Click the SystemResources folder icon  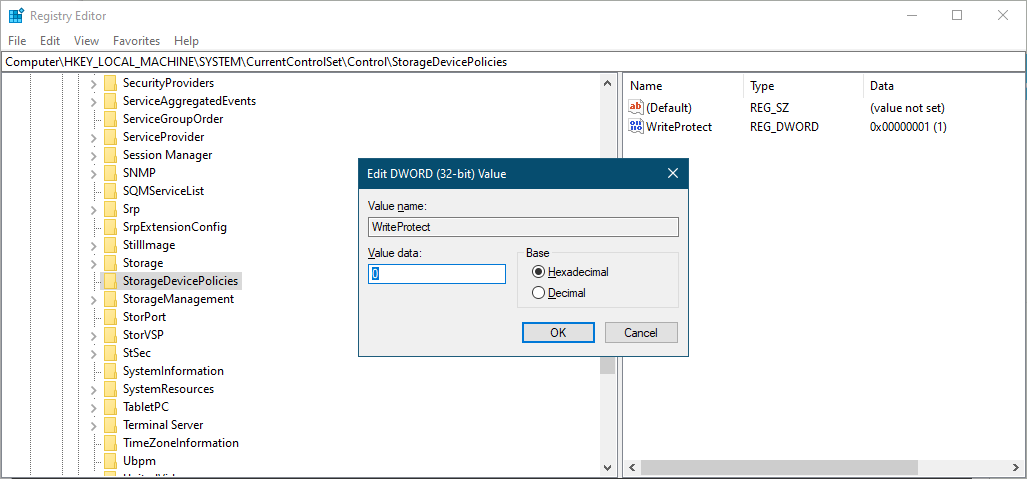(110, 389)
